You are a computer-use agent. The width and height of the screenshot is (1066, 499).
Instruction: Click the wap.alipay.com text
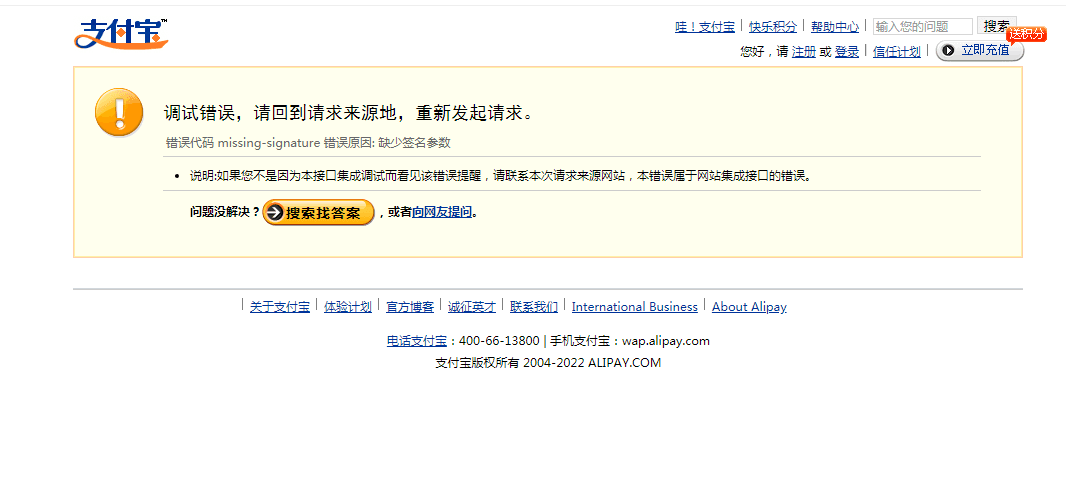coord(666,341)
